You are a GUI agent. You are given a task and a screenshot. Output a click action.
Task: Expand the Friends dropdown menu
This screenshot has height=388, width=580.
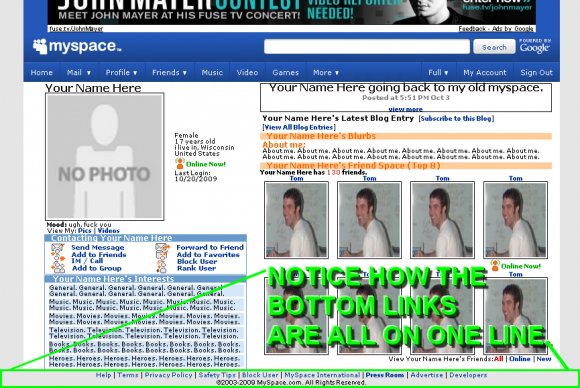tap(169, 72)
